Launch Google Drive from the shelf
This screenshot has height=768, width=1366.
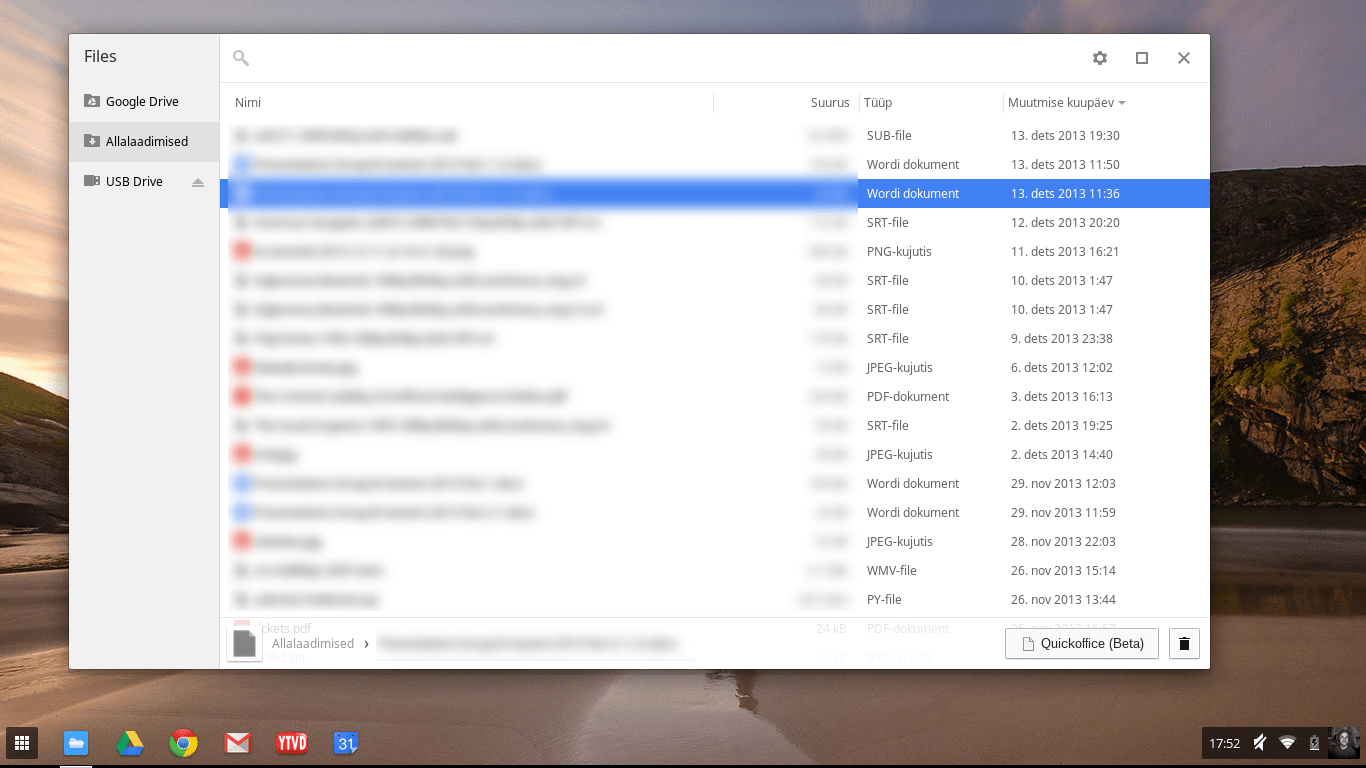pyautogui.click(x=129, y=743)
